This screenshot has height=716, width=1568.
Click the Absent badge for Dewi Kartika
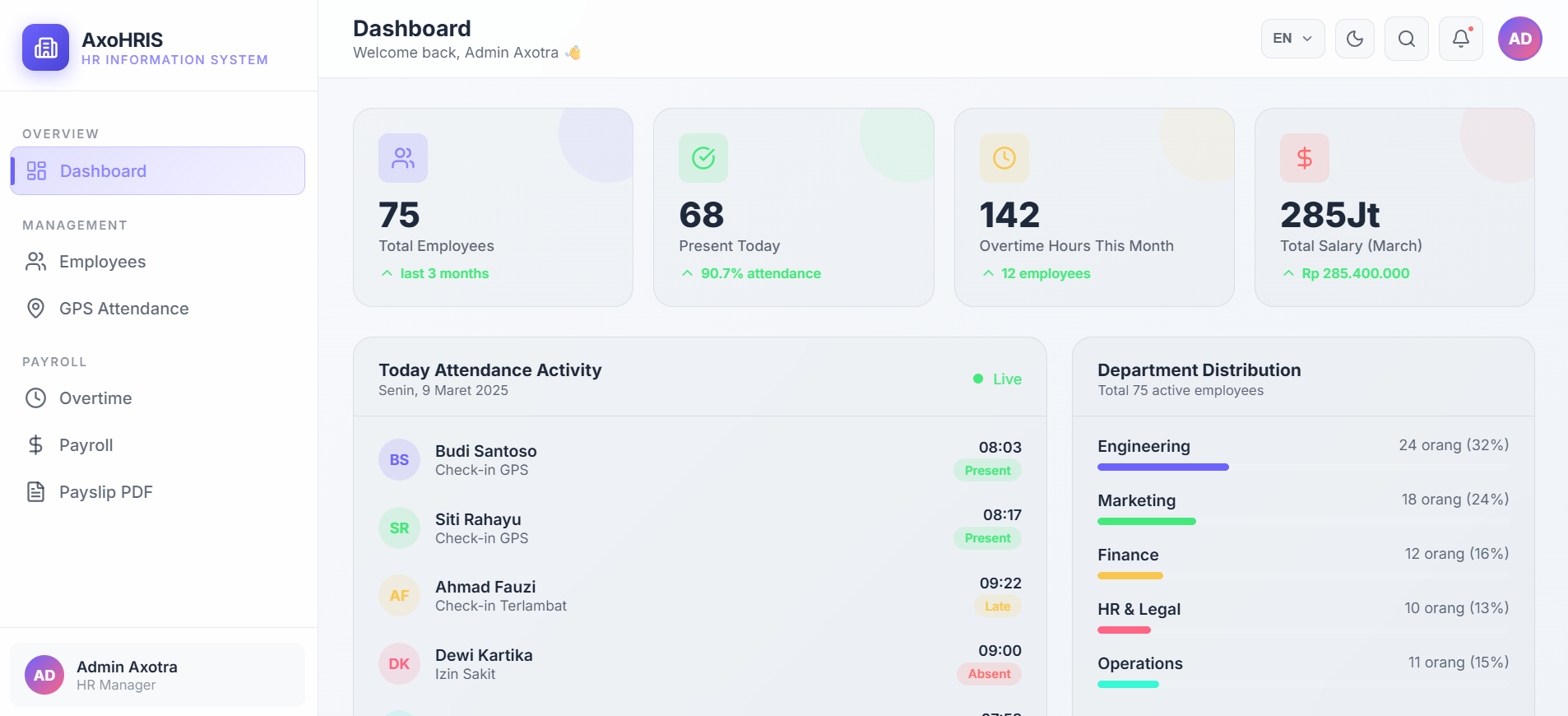(x=989, y=674)
